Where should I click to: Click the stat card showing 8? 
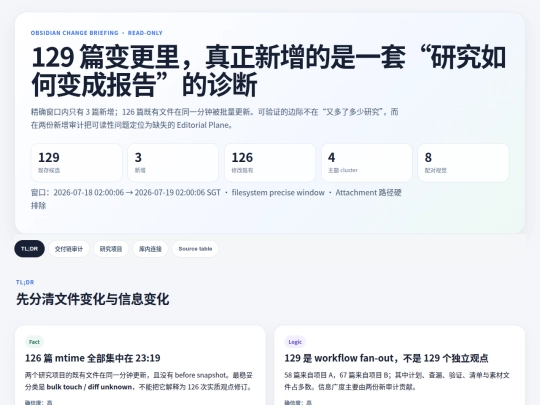pos(463,163)
